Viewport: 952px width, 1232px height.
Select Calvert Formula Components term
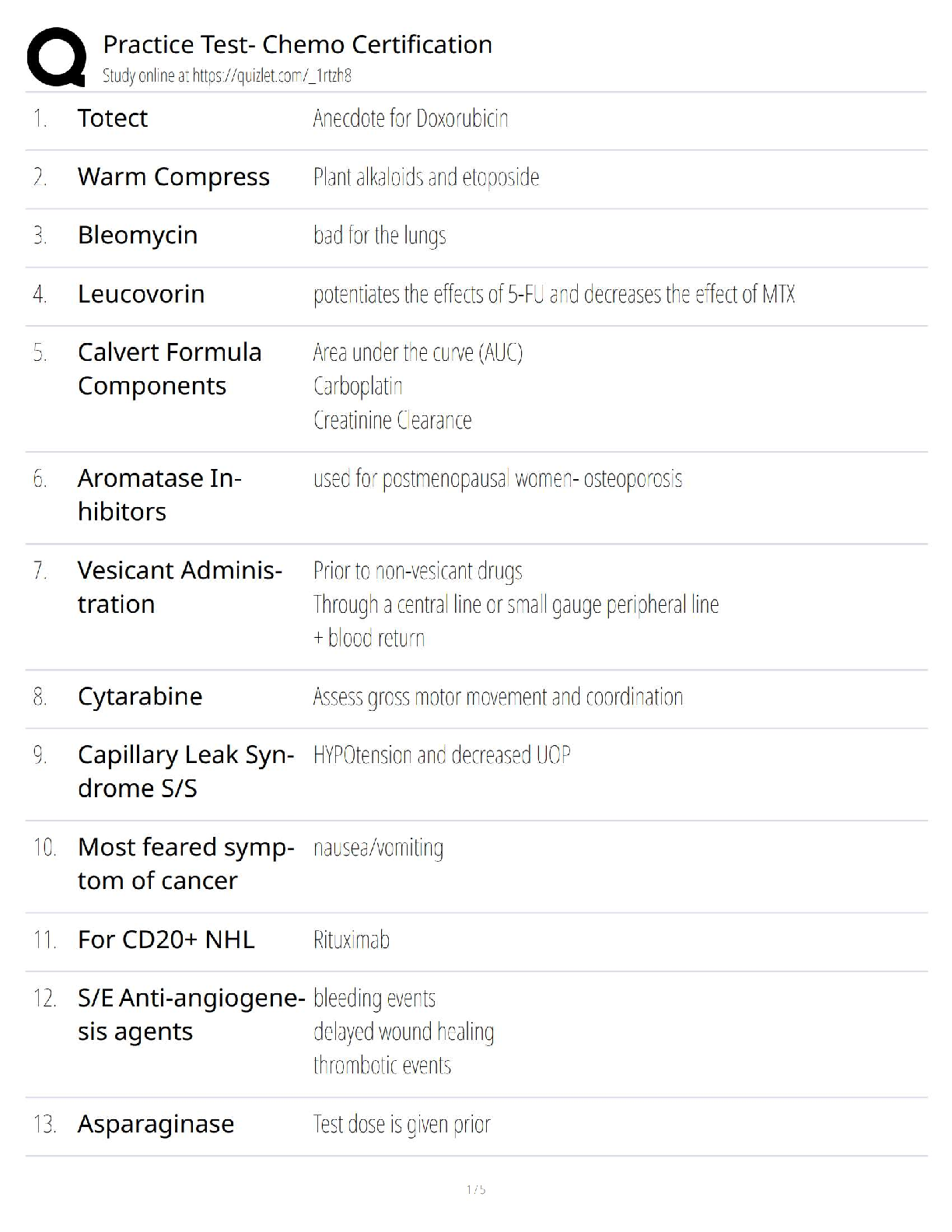(x=169, y=369)
